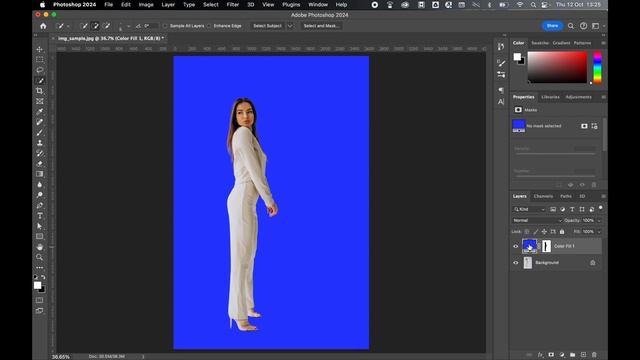Hide the Color Fill 1 layer

pyautogui.click(x=516, y=246)
